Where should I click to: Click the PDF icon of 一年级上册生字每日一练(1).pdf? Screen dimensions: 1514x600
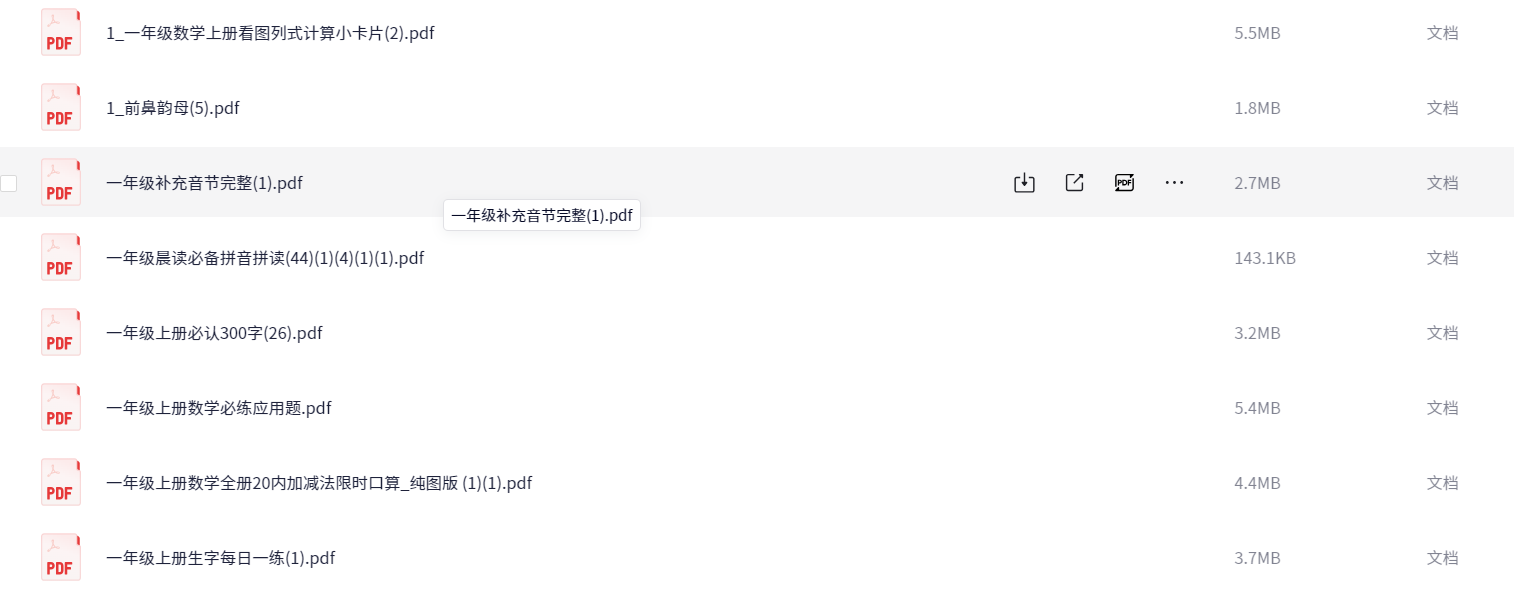(60, 558)
